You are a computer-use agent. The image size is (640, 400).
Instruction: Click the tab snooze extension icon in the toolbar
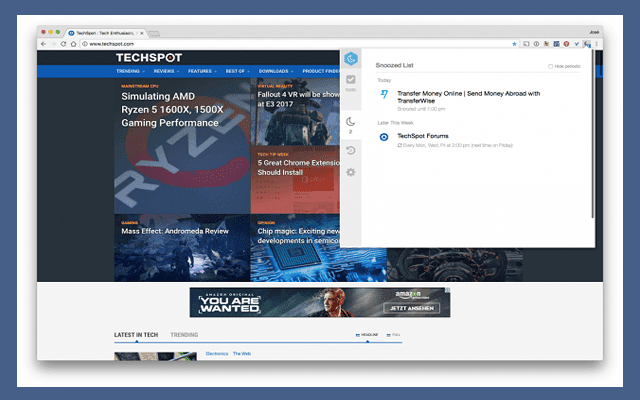(587, 44)
